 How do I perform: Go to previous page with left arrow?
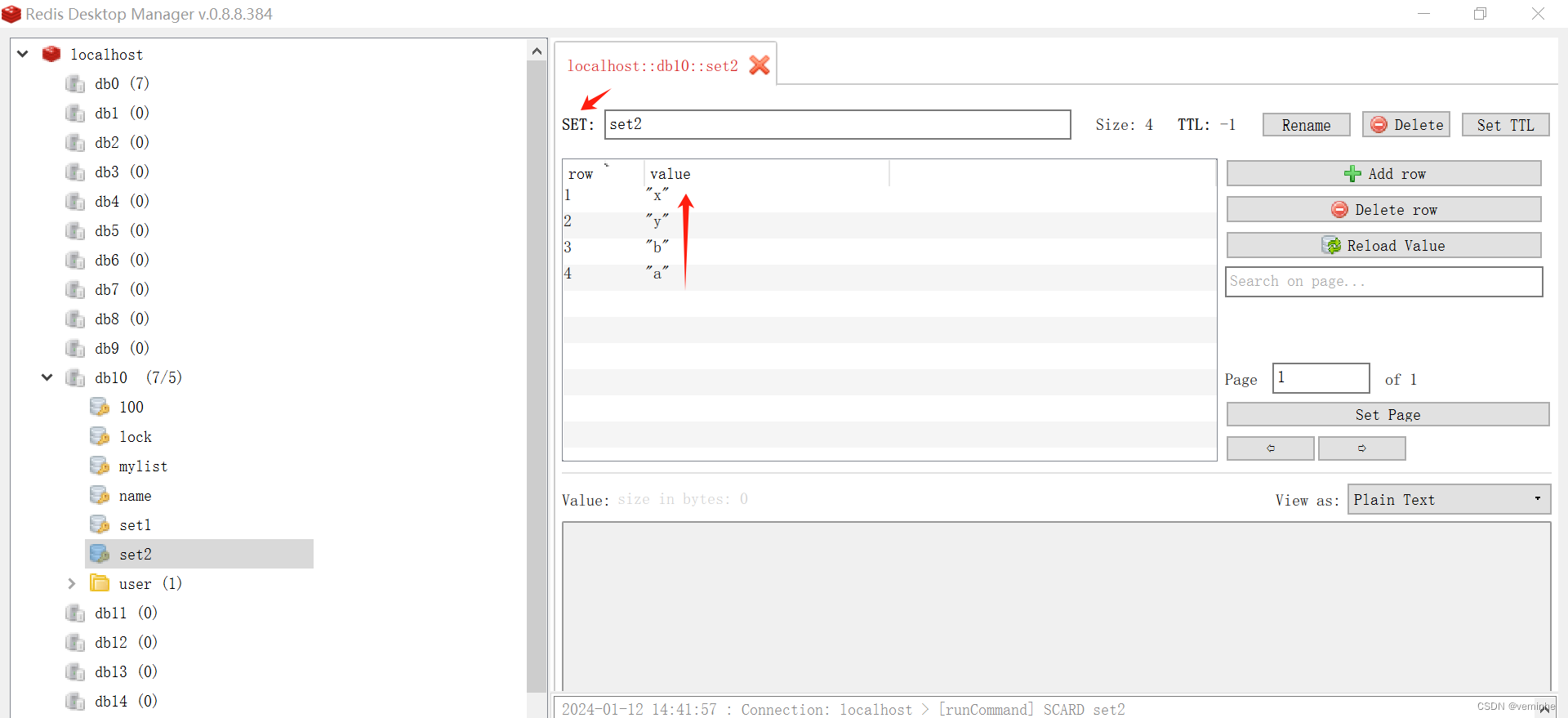tap(1271, 448)
